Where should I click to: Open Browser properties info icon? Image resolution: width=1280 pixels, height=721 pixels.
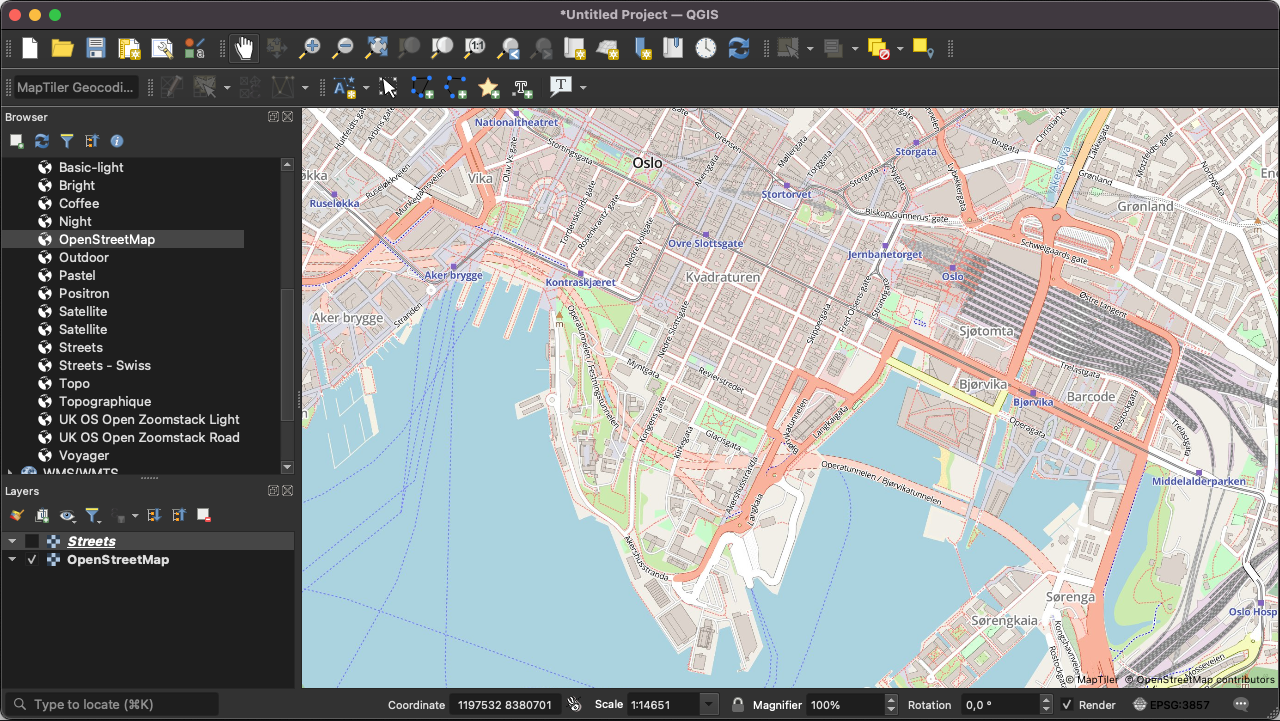(x=117, y=142)
